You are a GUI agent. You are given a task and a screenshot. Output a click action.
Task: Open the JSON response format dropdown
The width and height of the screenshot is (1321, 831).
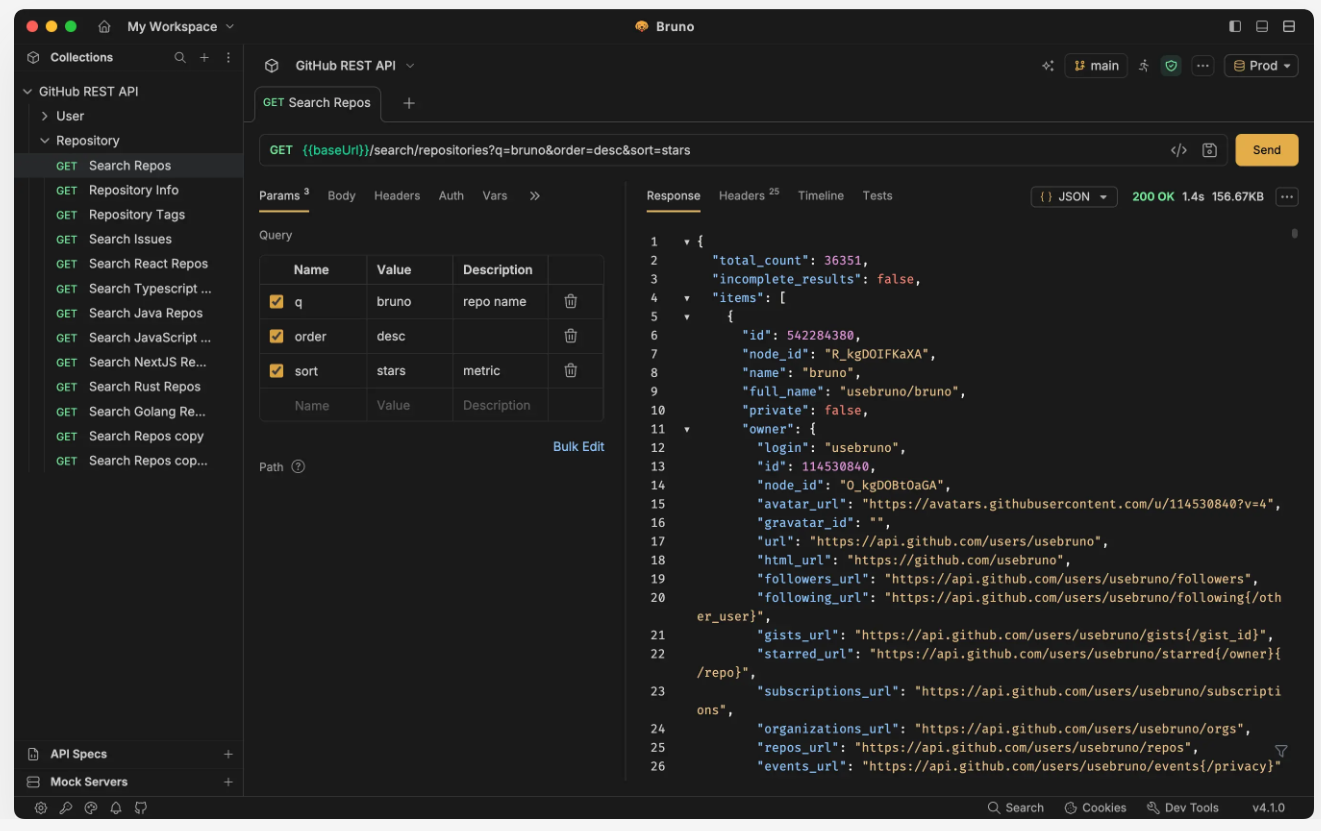(x=1074, y=197)
